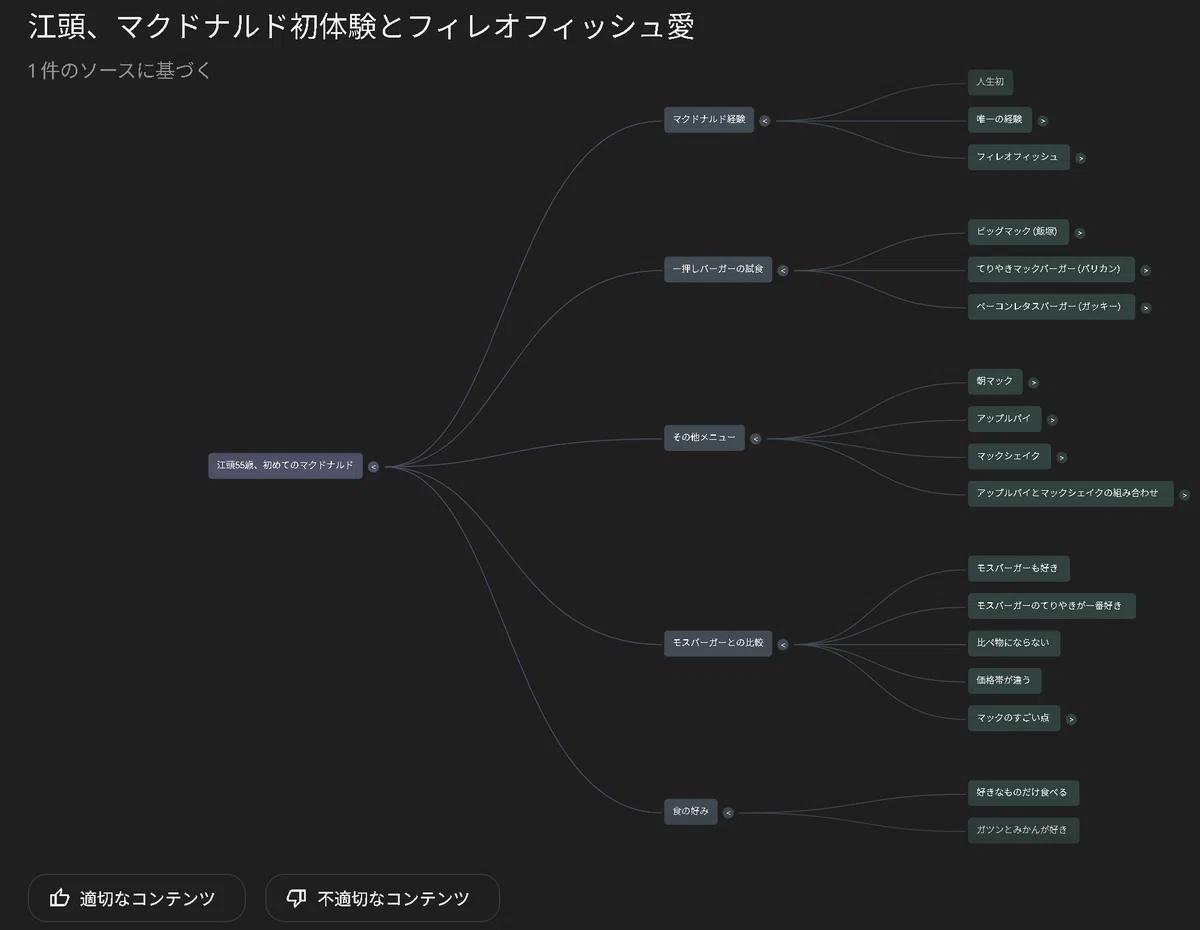Rate with 適切なコンテンツ button

point(137,898)
